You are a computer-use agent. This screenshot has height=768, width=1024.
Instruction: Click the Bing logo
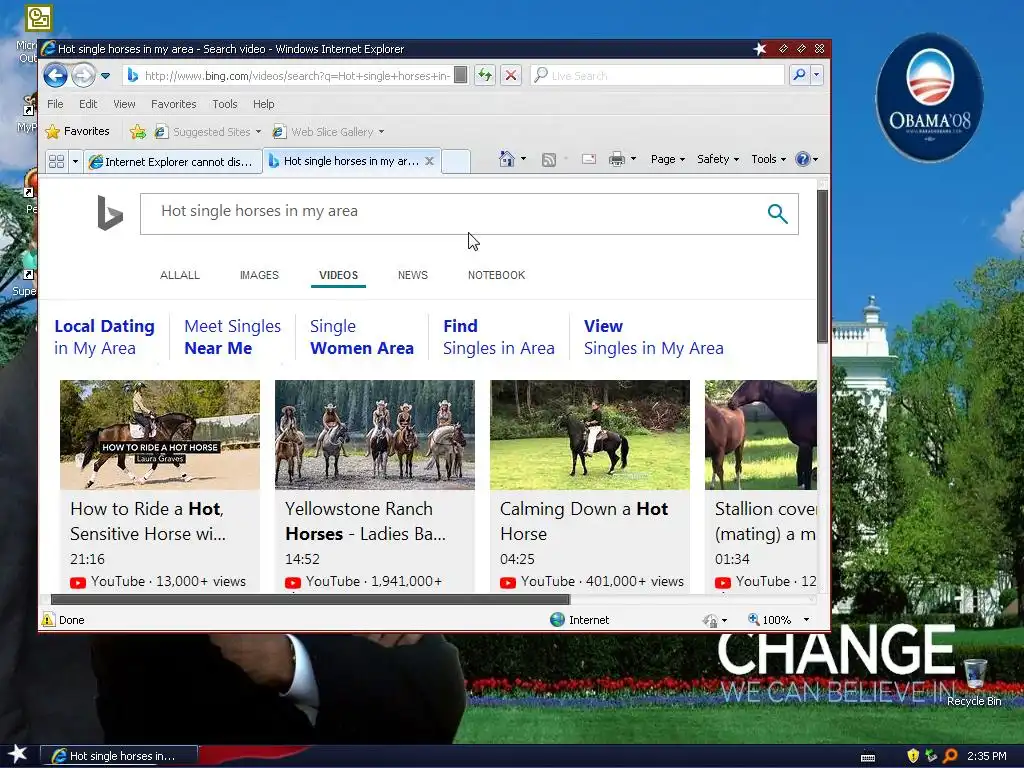[110, 213]
